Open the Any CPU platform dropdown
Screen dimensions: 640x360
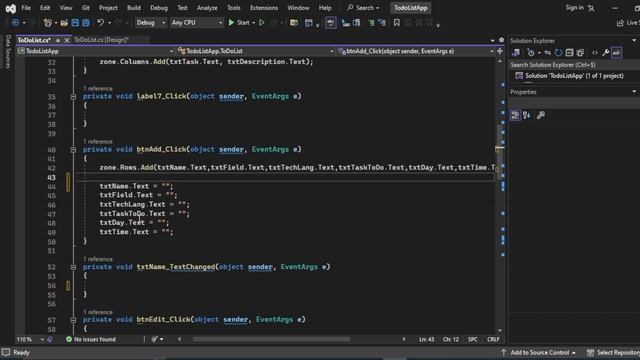(x=197, y=23)
